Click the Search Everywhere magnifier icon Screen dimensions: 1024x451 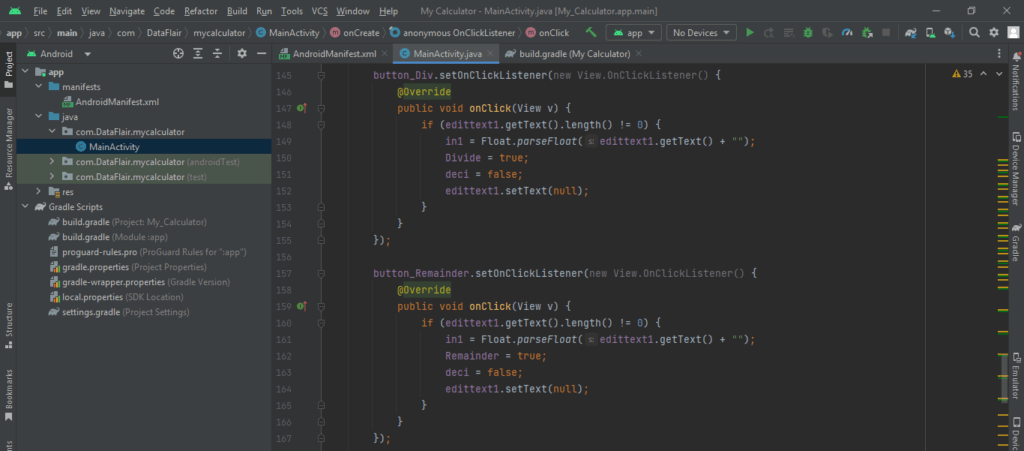tap(974, 33)
